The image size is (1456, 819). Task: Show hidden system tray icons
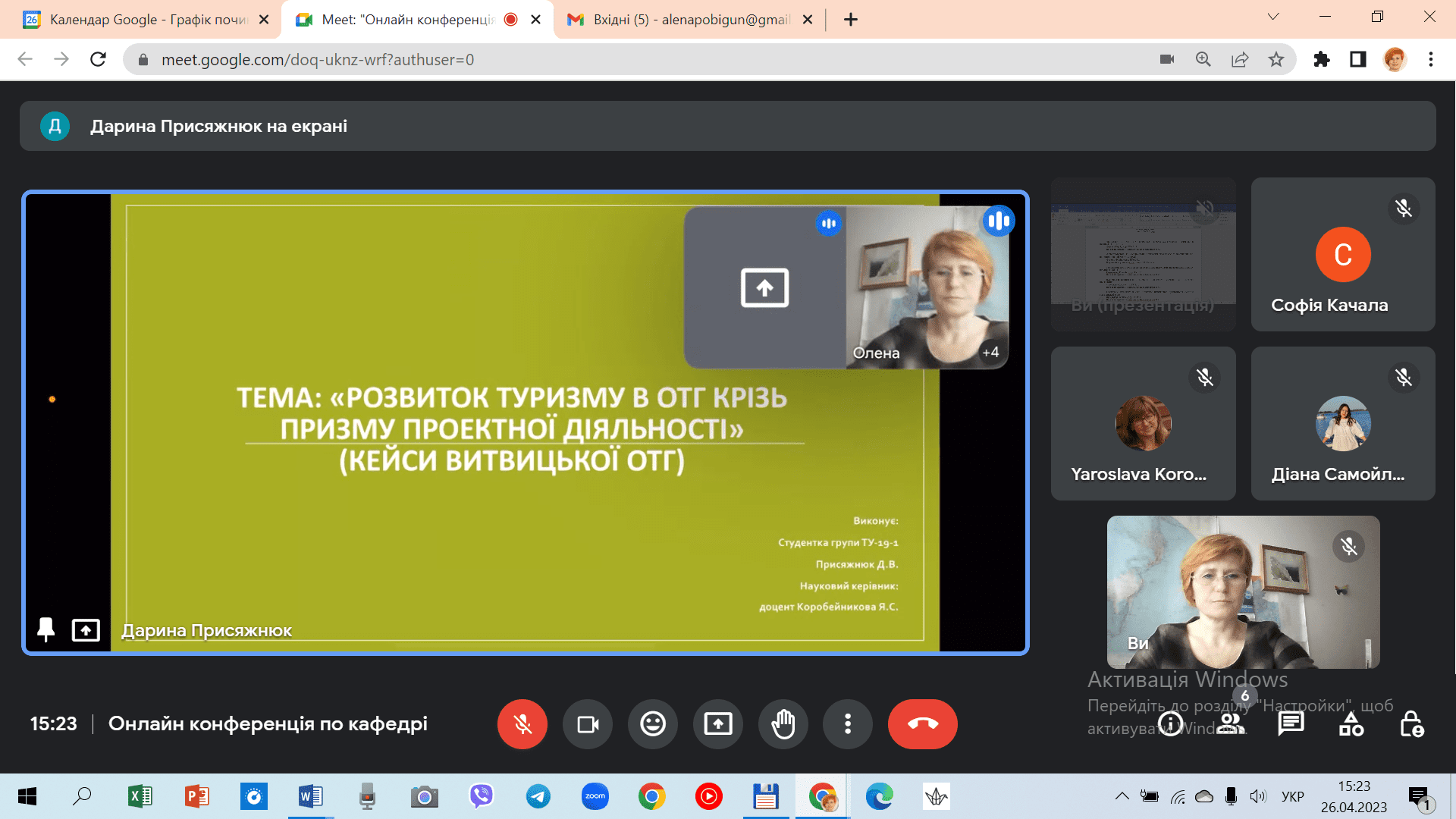[x=1122, y=796]
